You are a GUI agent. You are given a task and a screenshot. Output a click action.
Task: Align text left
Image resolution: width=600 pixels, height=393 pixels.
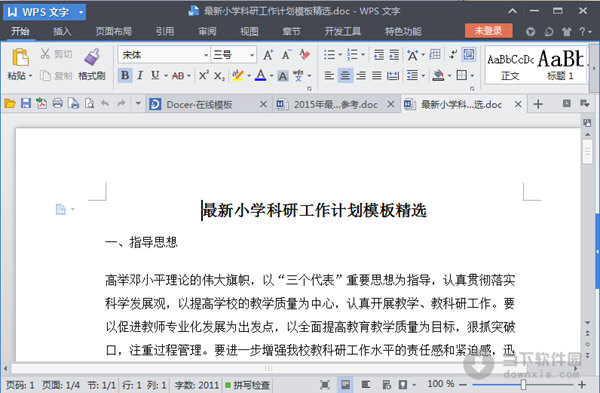coord(329,75)
